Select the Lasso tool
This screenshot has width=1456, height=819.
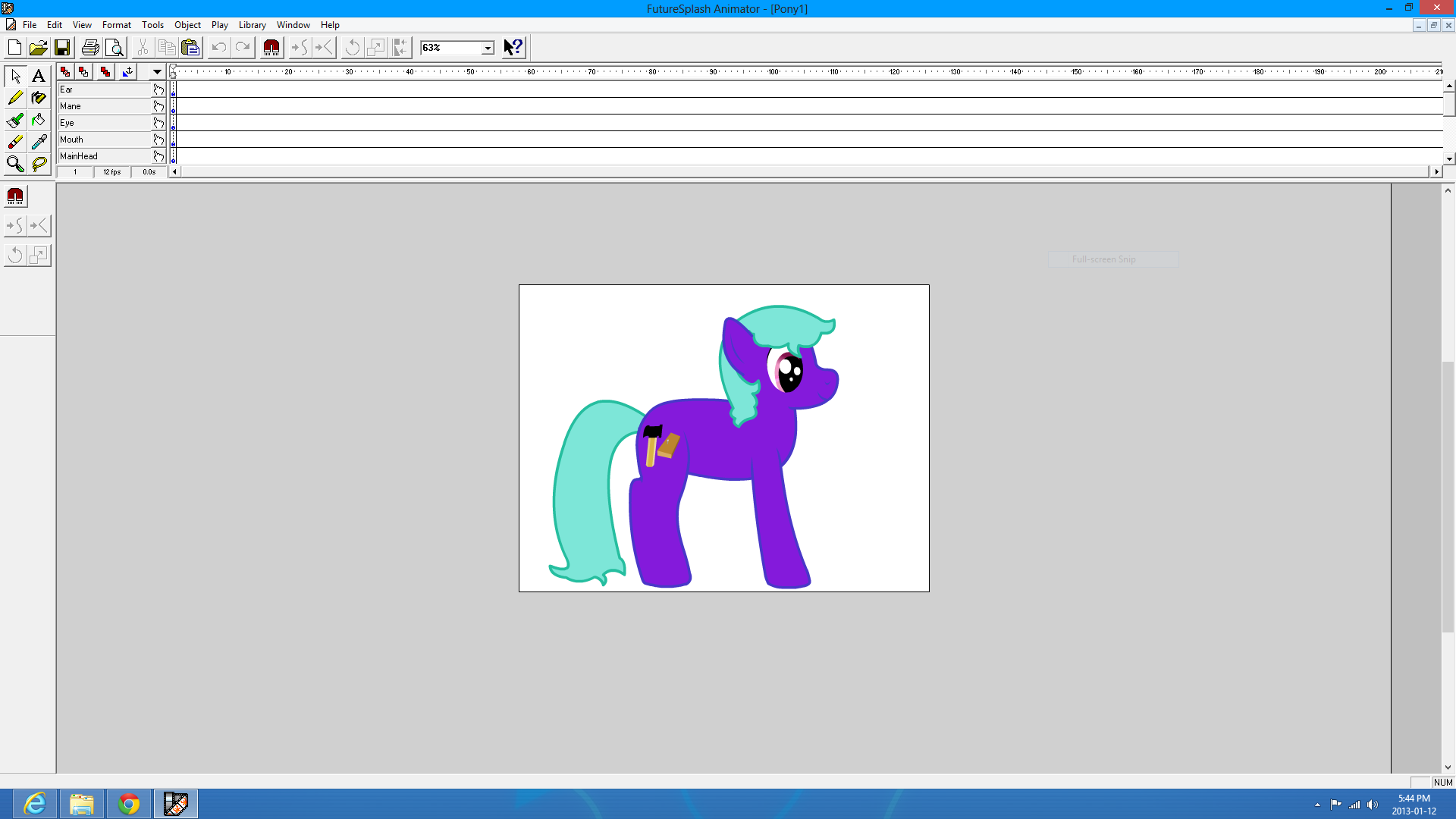pyautogui.click(x=39, y=164)
